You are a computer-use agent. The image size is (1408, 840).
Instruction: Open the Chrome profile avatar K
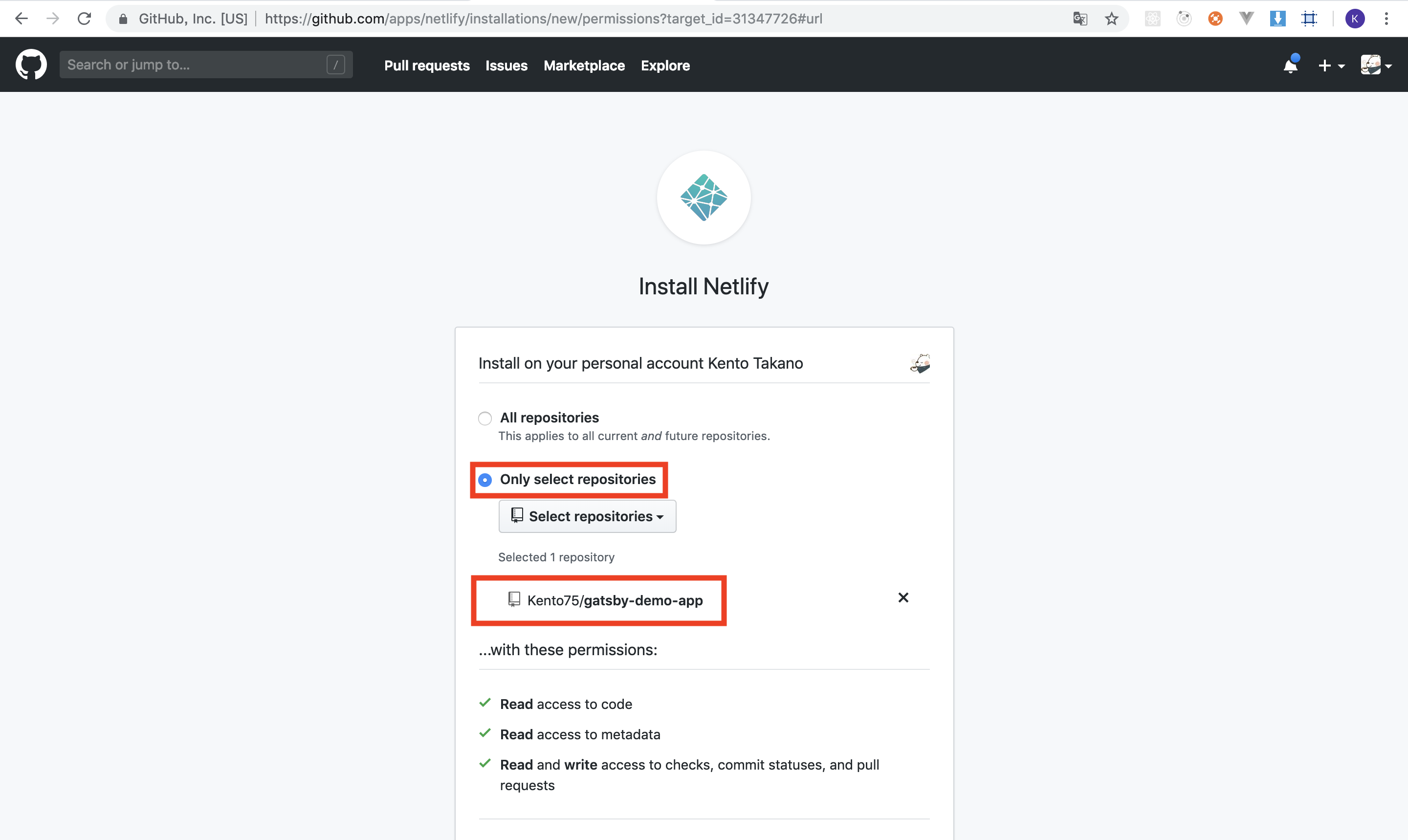click(x=1355, y=19)
